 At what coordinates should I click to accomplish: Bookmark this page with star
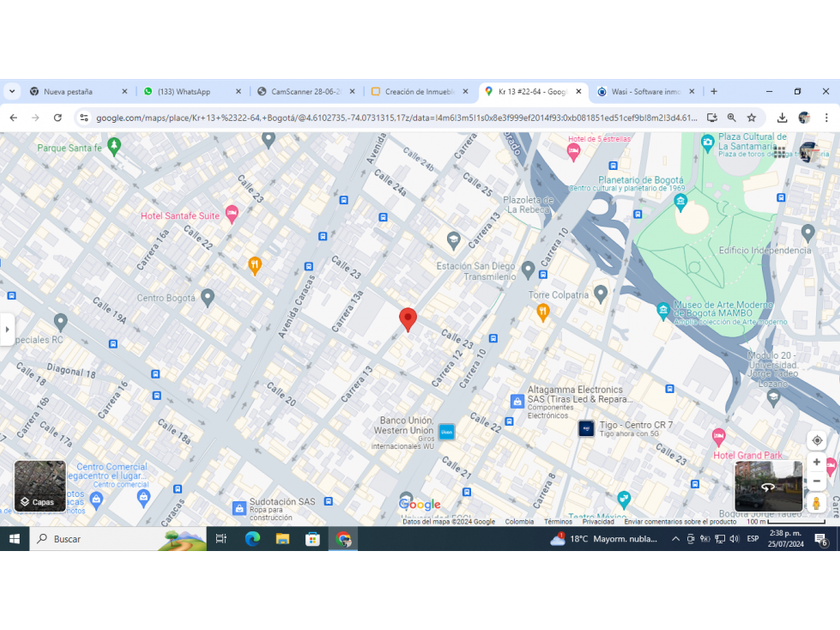[752, 118]
